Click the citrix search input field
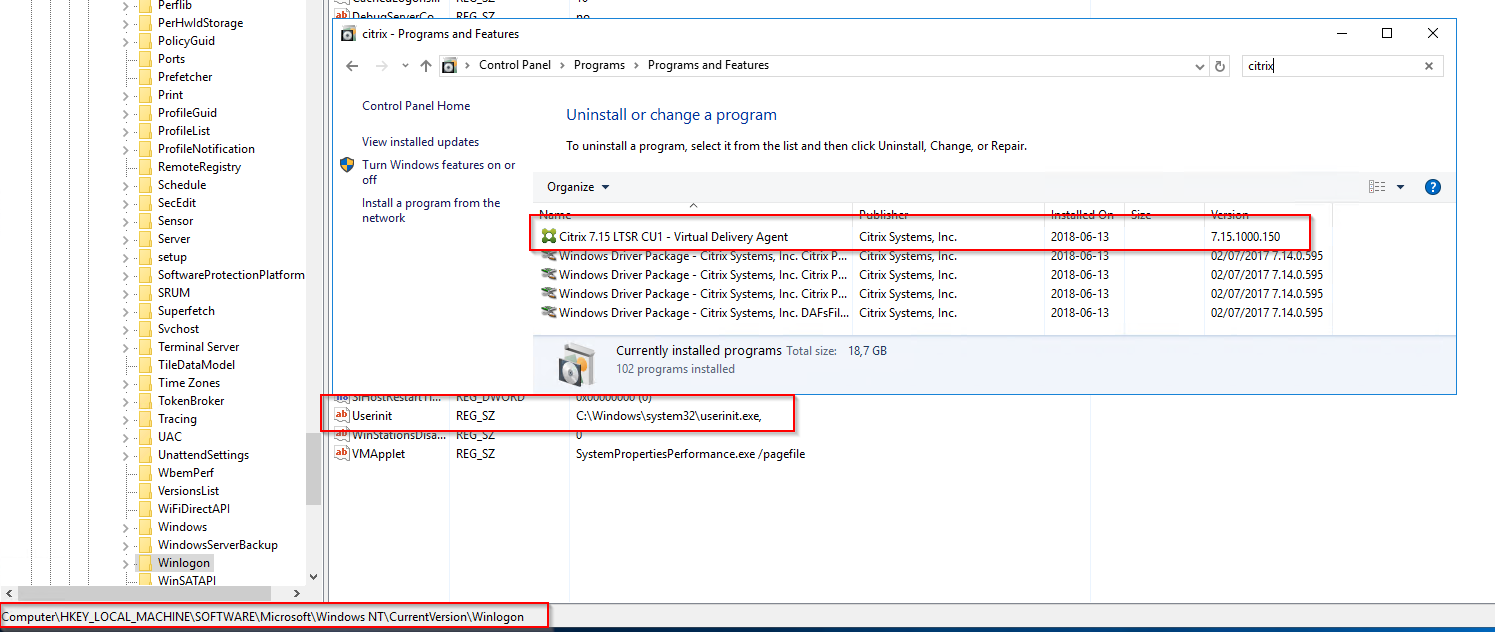This screenshot has width=1495, height=632. click(x=1330, y=66)
